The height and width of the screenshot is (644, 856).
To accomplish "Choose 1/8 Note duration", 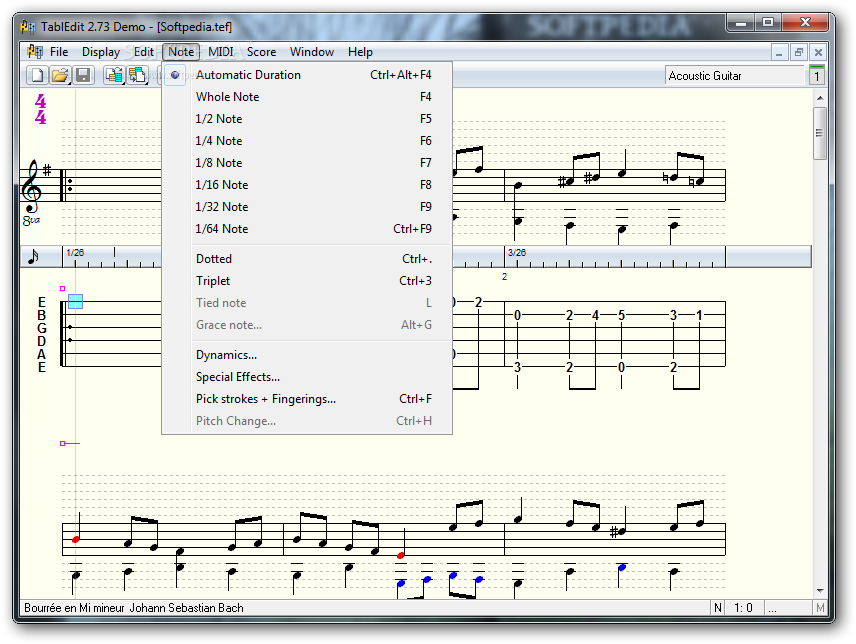I will point(307,163).
